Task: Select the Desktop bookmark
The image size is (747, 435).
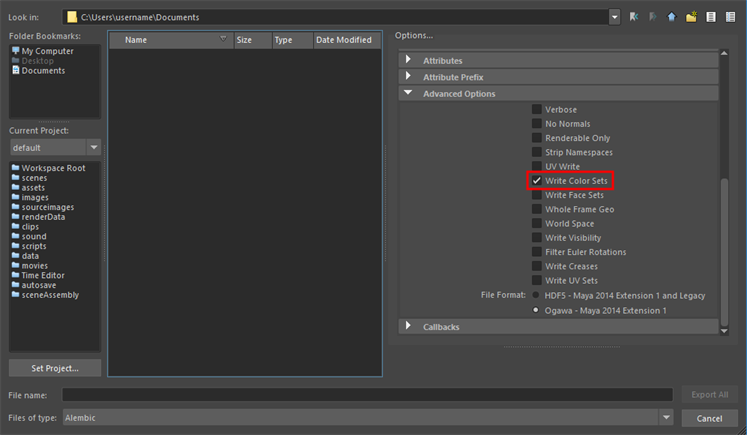Action: click(x=33, y=61)
